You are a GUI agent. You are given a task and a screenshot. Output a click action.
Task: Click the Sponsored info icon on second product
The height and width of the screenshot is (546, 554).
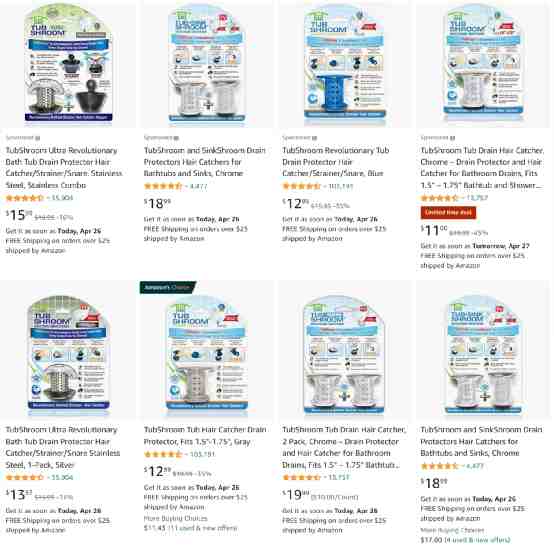176,138
